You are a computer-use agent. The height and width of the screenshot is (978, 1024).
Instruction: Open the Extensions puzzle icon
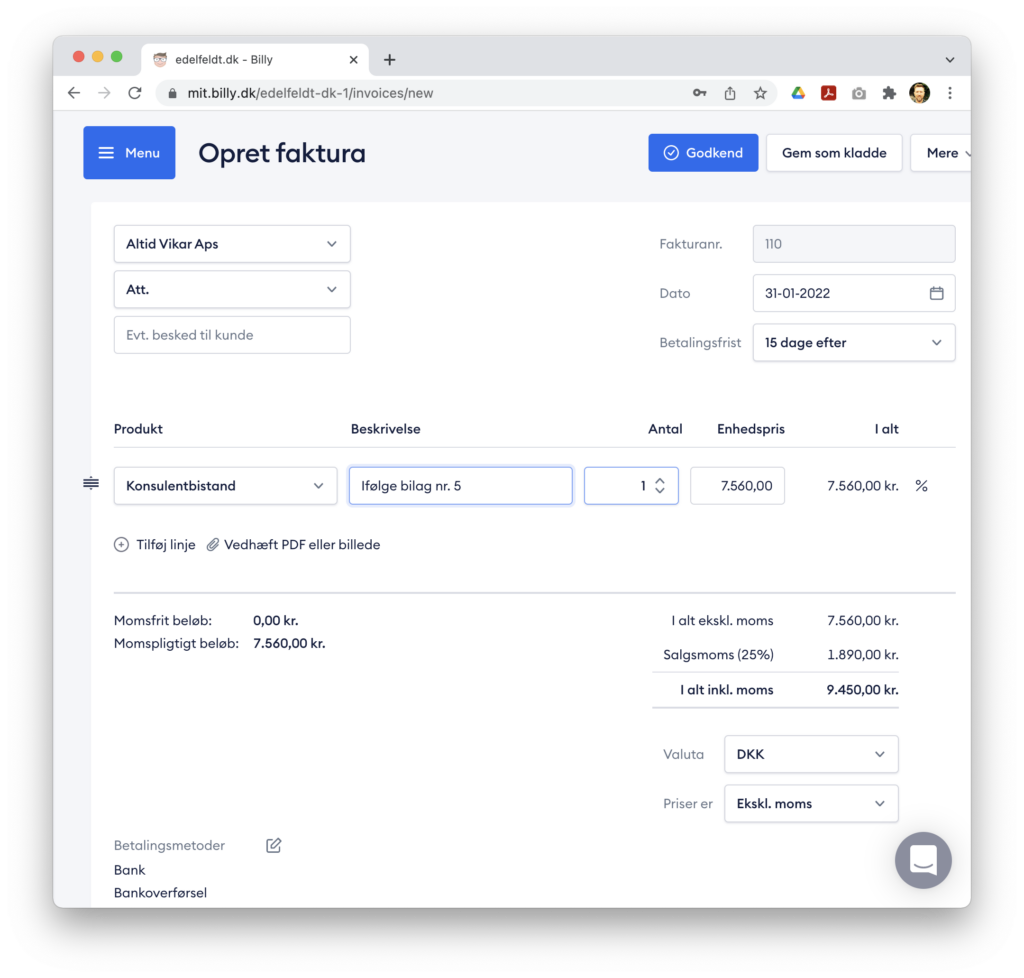coord(889,93)
